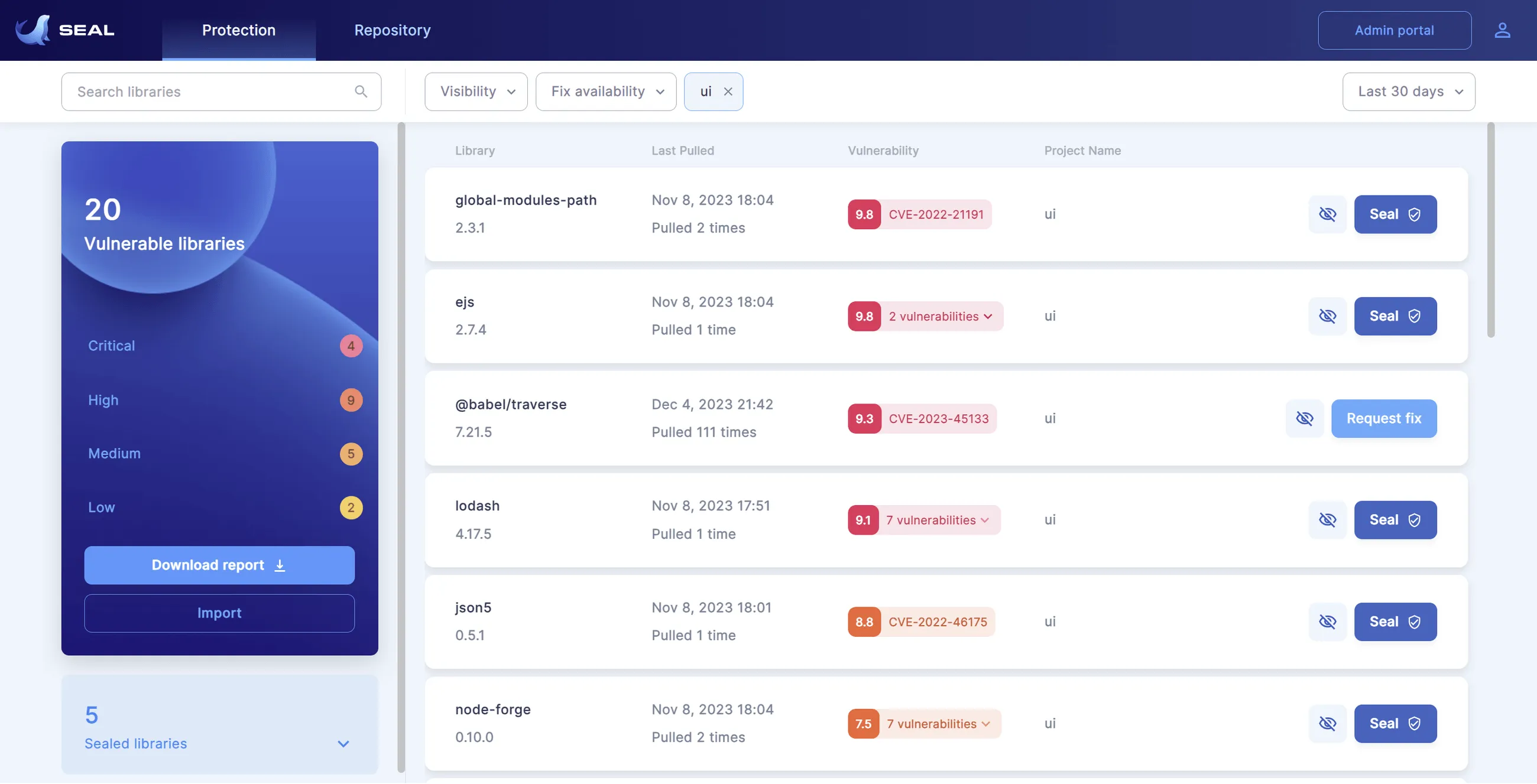Click Request fix for @babel/traverse
The image size is (1537, 784).
click(1384, 418)
